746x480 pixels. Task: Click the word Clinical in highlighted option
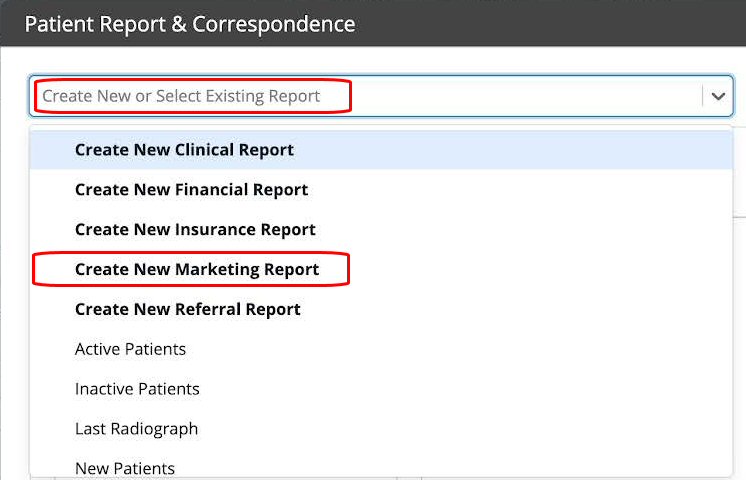205,150
